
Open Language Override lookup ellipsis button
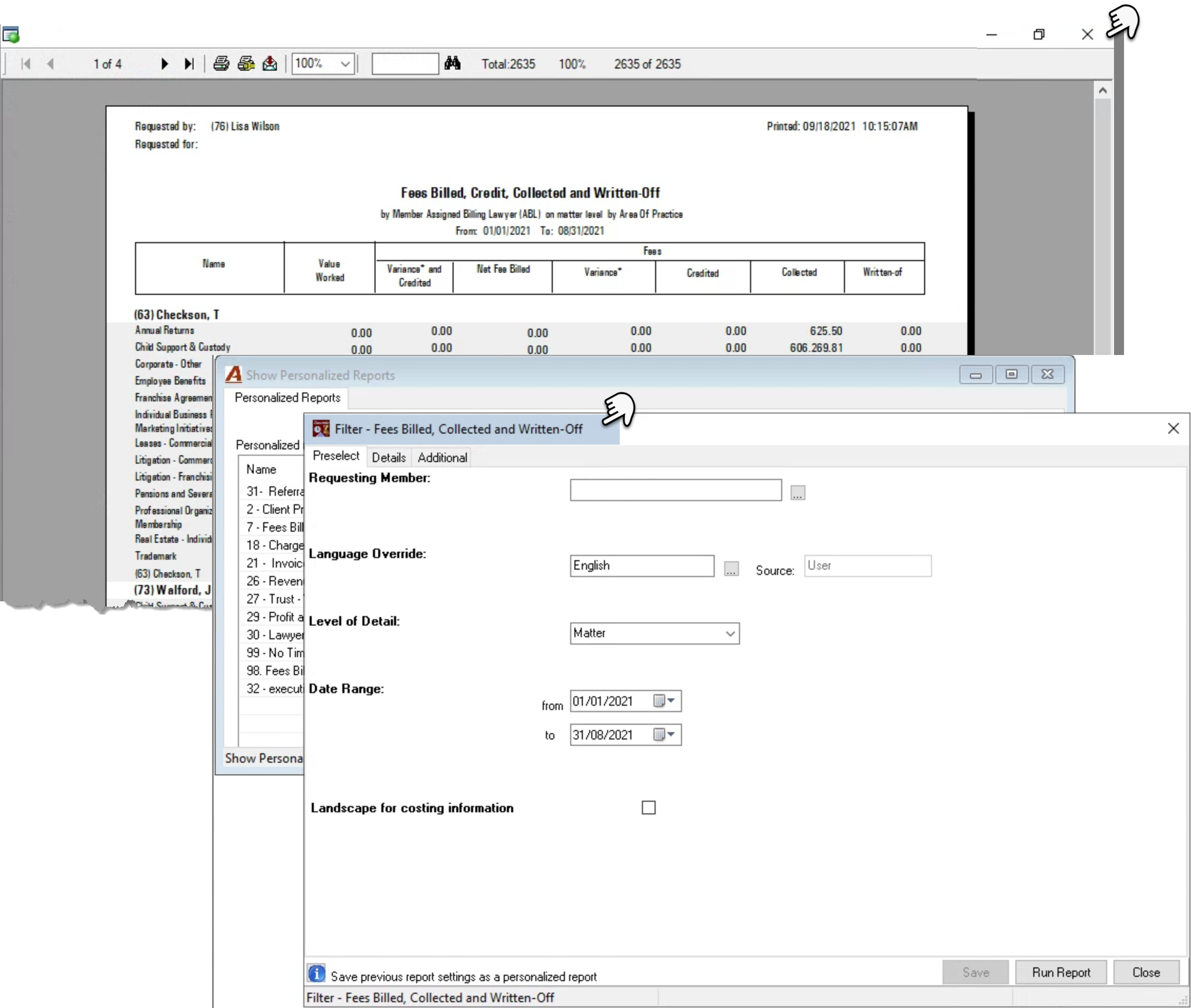pos(731,569)
